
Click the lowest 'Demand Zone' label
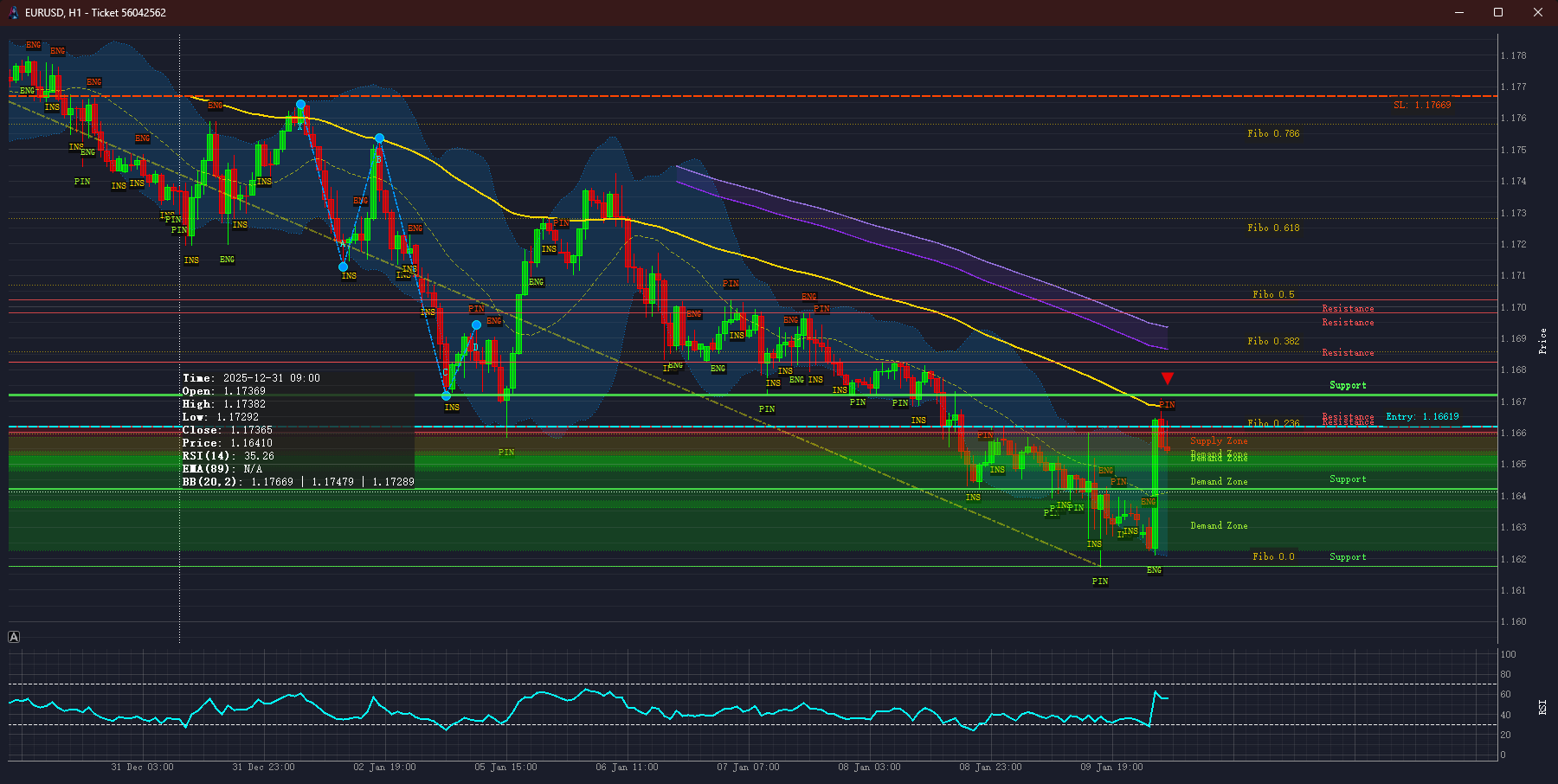coord(1219,525)
